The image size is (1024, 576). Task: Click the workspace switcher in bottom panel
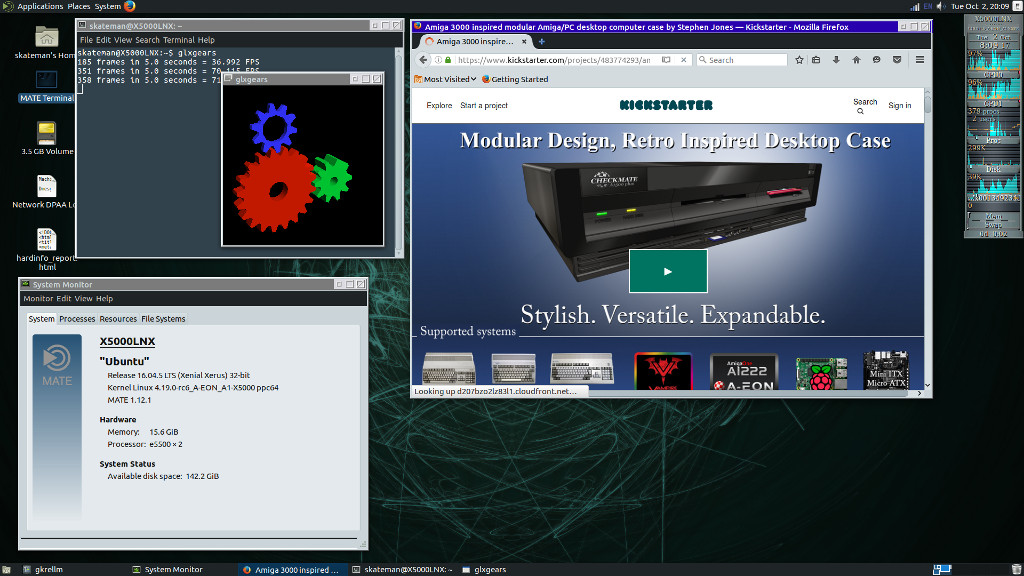pos(942,569)
